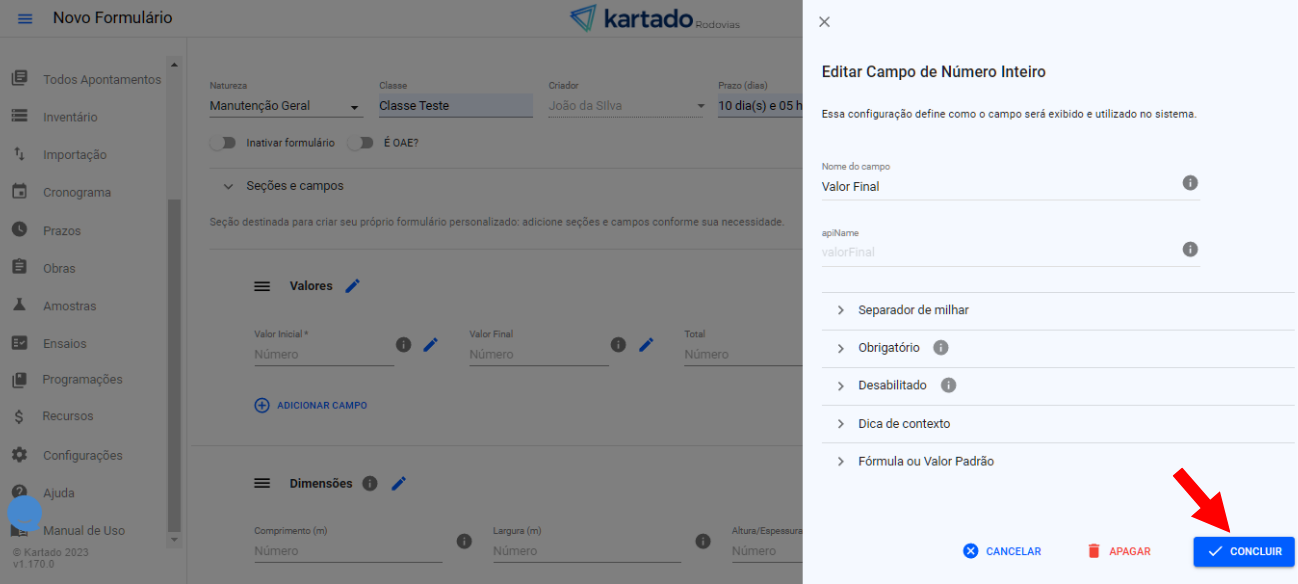Click pencil icon beside Valor Inicial field

pos(430,345)
